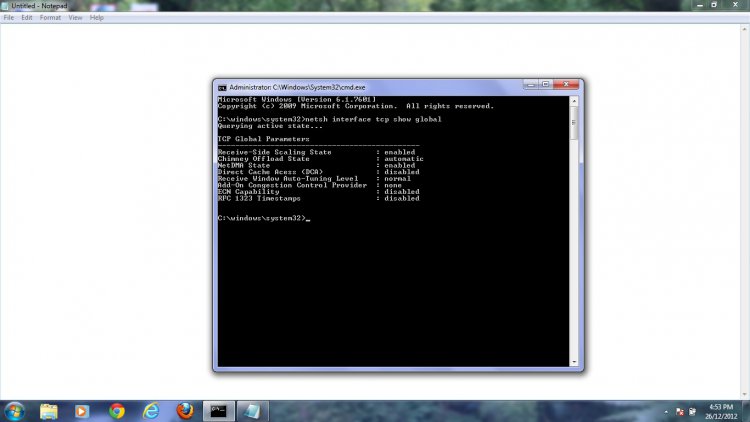Click the cmd window scroll-up arrow

tap(574, 101)
